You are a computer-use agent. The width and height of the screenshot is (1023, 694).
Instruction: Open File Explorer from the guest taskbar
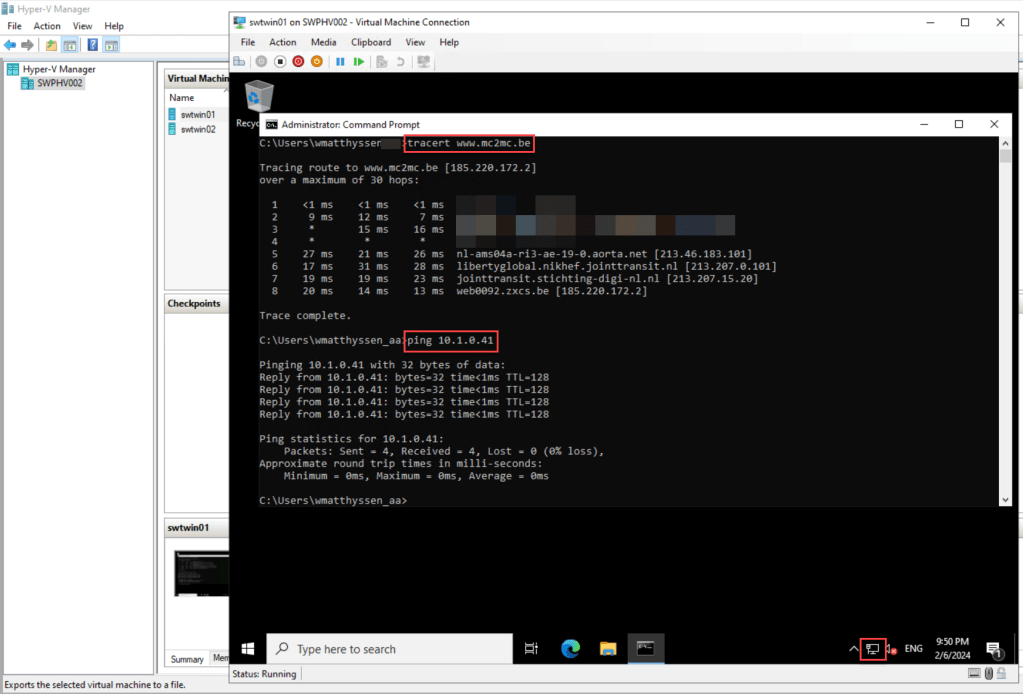(x=608, y=649)
